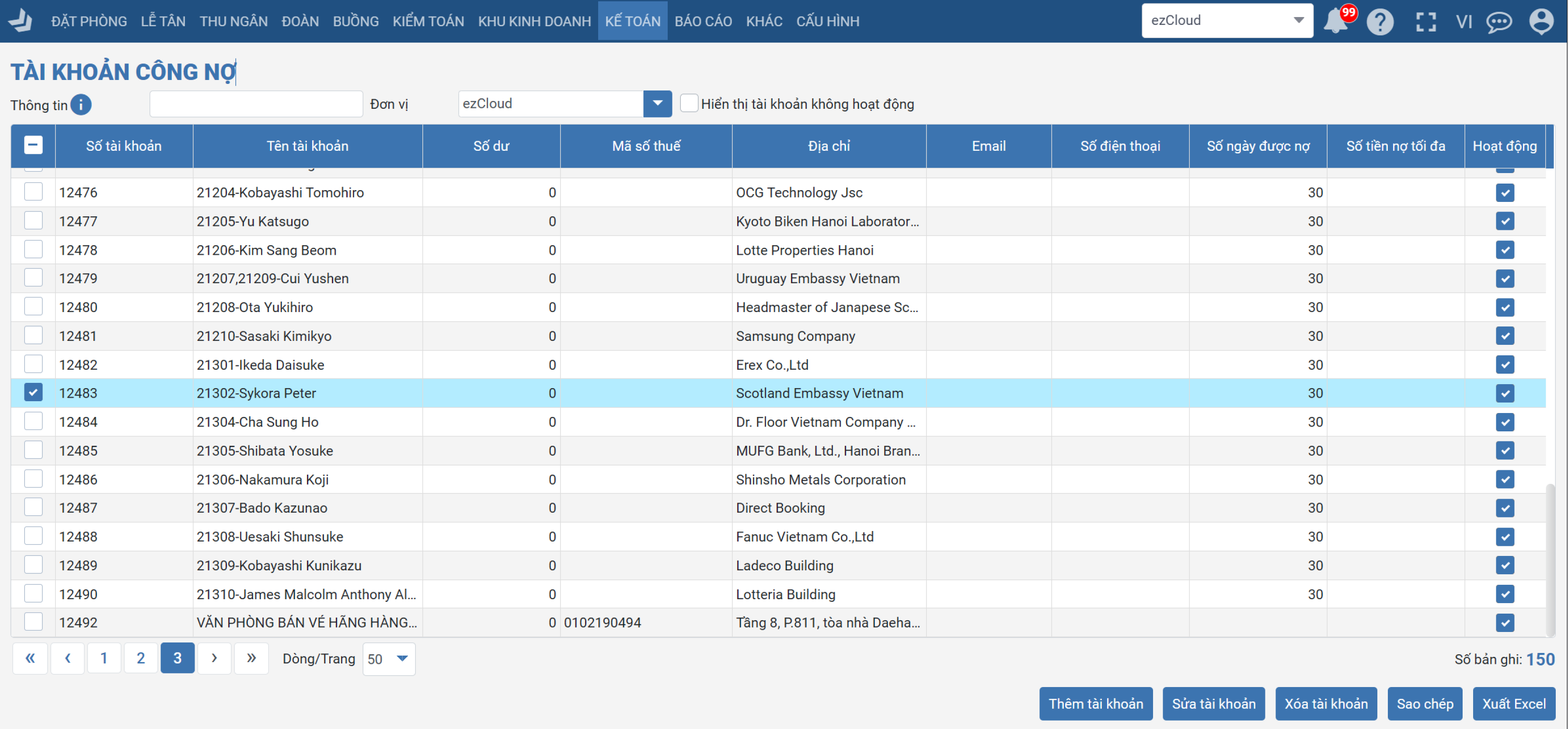Image resolution: width=1568 pixels, height=729 pixels.
Task: Open the CẤU HÌNH menu
Action: (x=828, y=21)
